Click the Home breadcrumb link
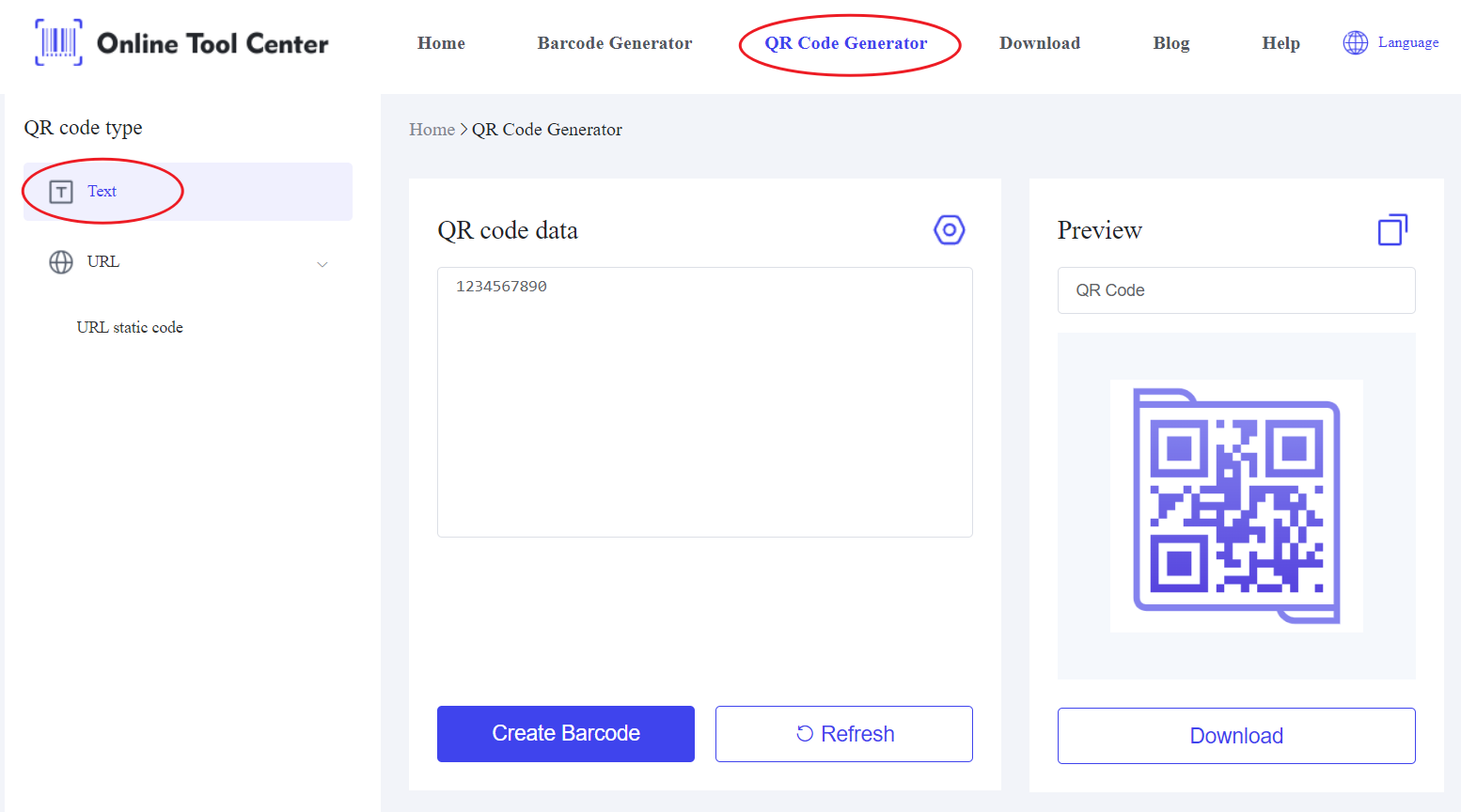Viewport: 1461px width, 812px height. point(432,130)
